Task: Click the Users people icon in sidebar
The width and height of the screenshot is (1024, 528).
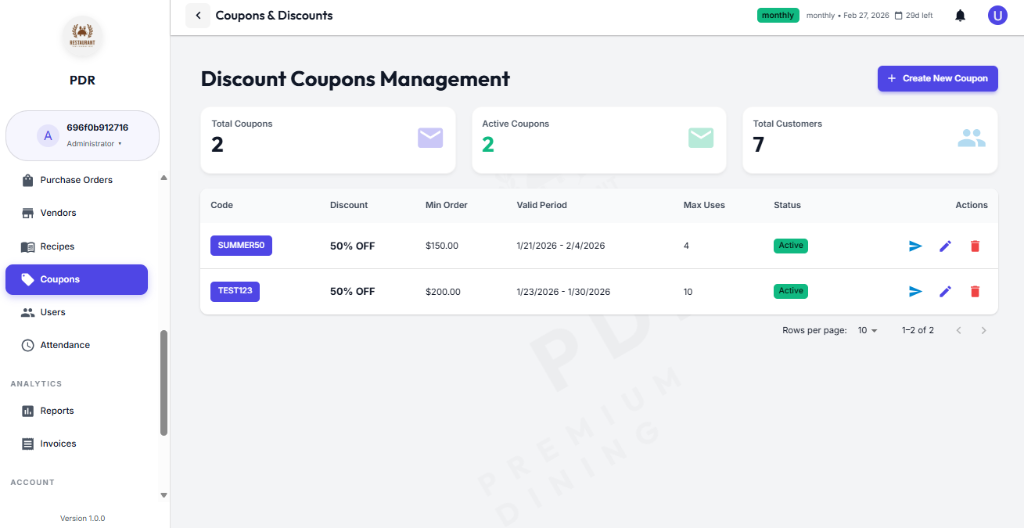Action: (27, 312)
